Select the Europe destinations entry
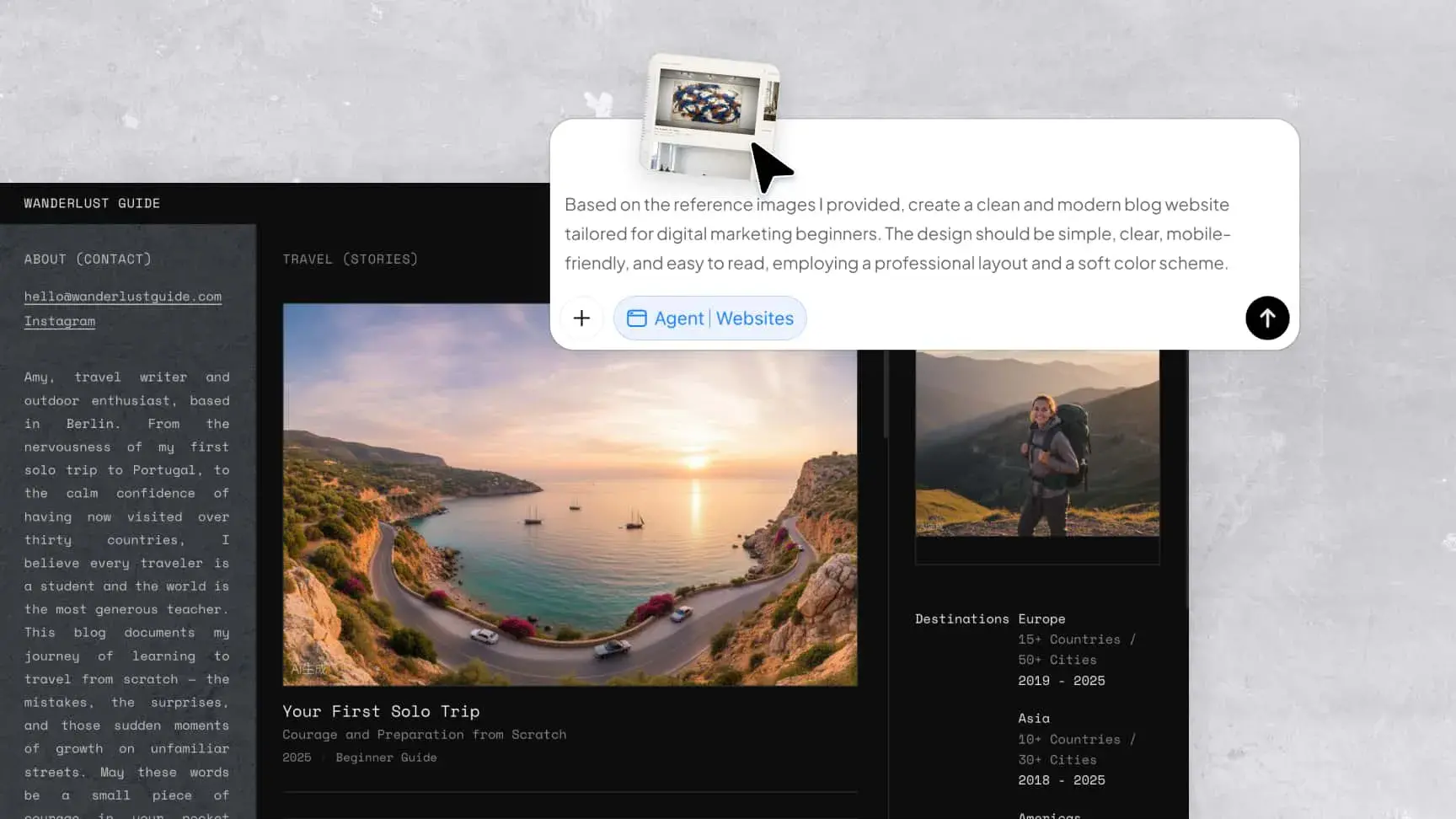 click(1041, 618)
